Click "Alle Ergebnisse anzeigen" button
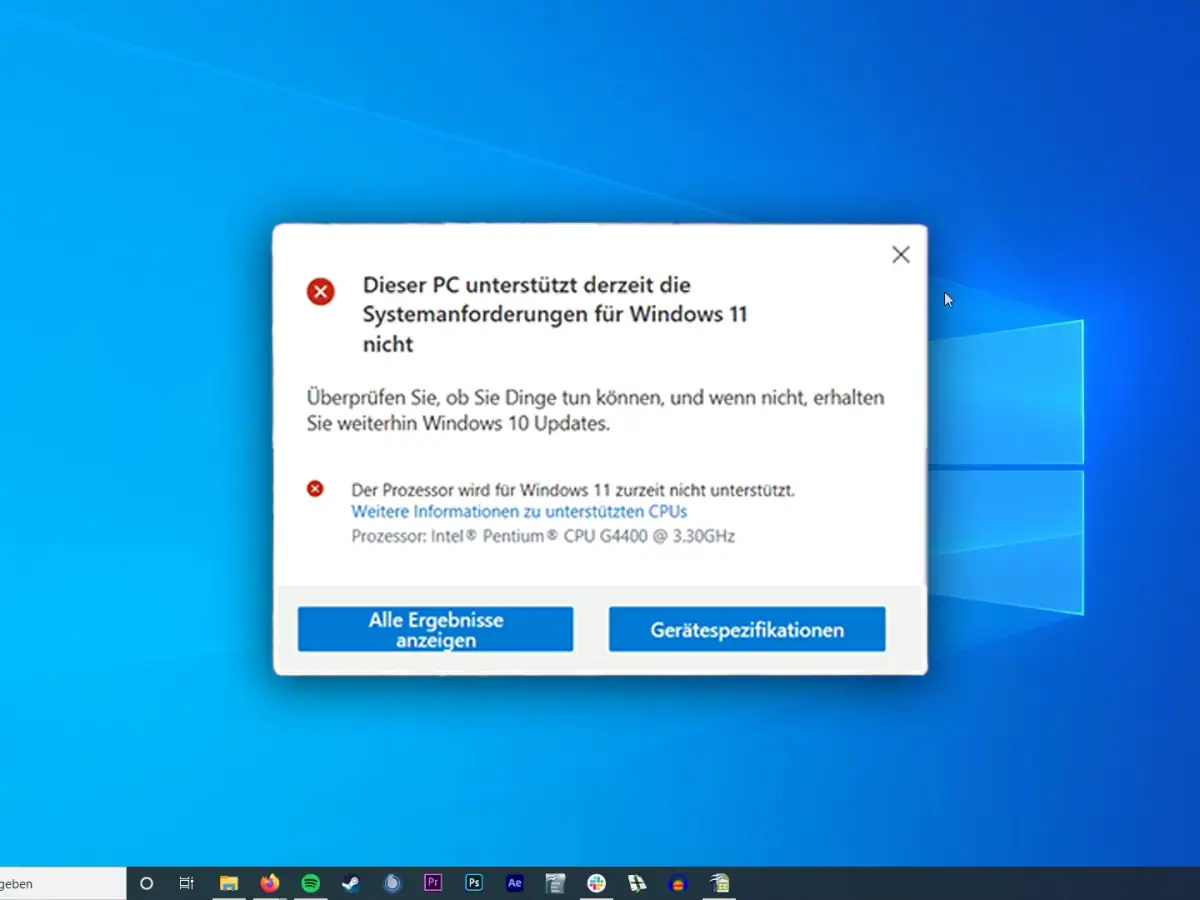This screenshot has height=900, width=1200. tap(435, 630)
